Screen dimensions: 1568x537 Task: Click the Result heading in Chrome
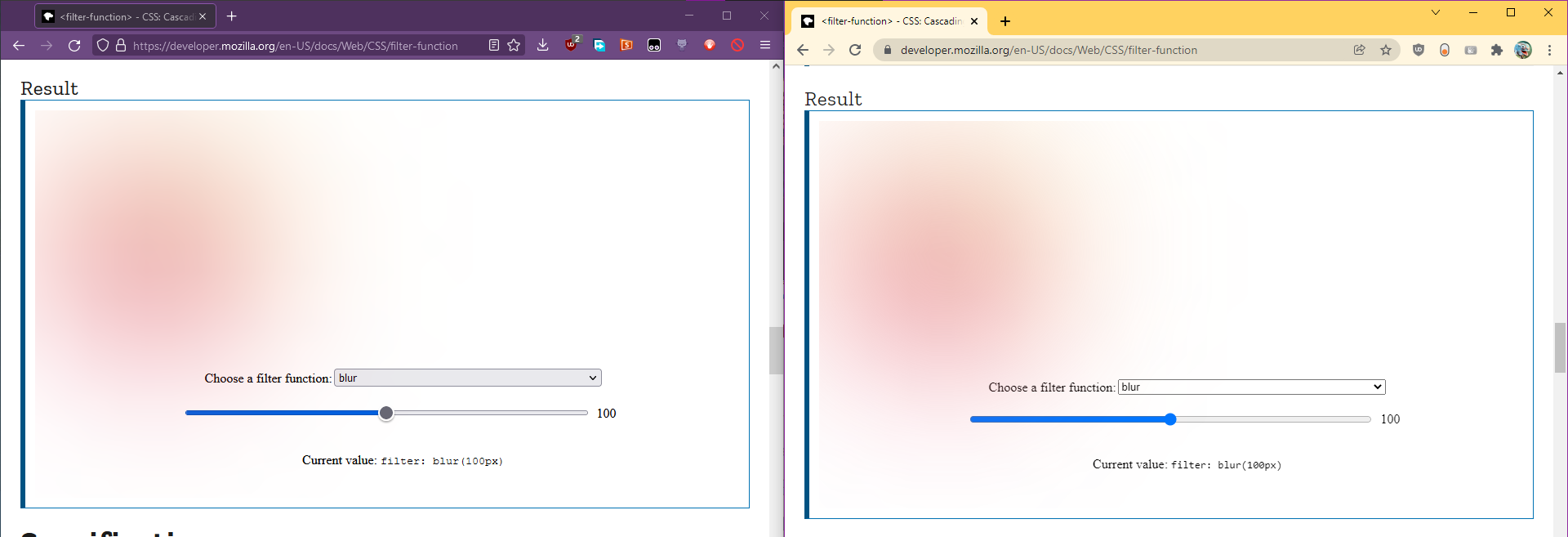tap(833, 99)
